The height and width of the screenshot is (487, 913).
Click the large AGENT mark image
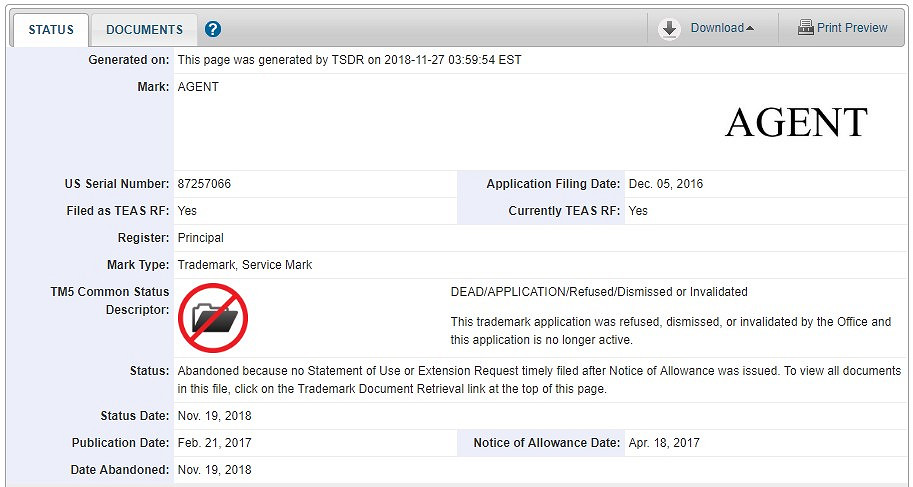[x=796, y=122]
